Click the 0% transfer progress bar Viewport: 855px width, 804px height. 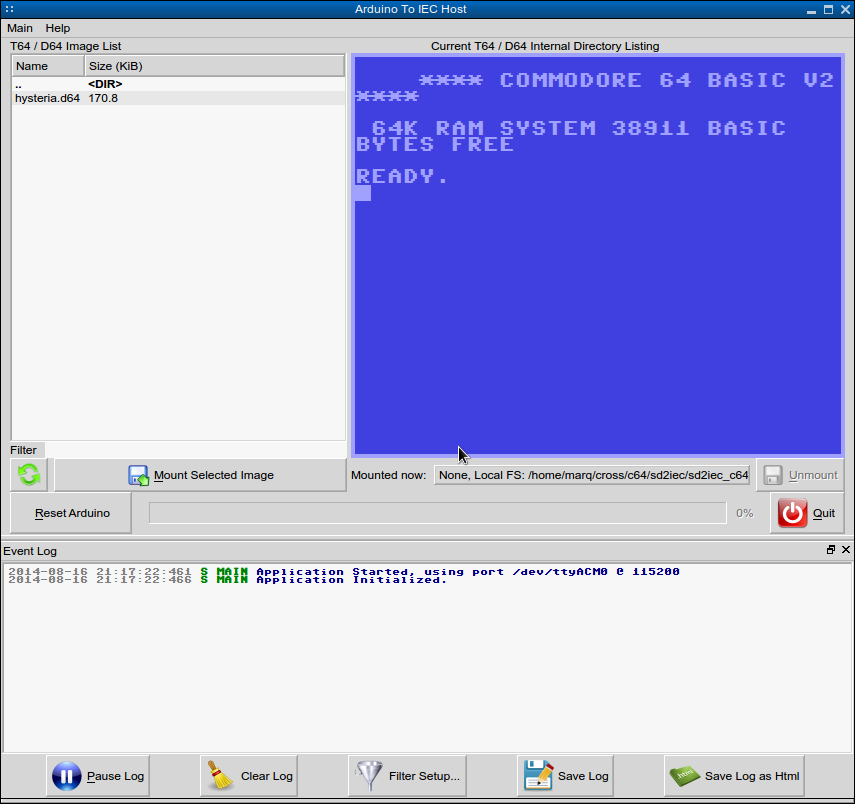438,513
